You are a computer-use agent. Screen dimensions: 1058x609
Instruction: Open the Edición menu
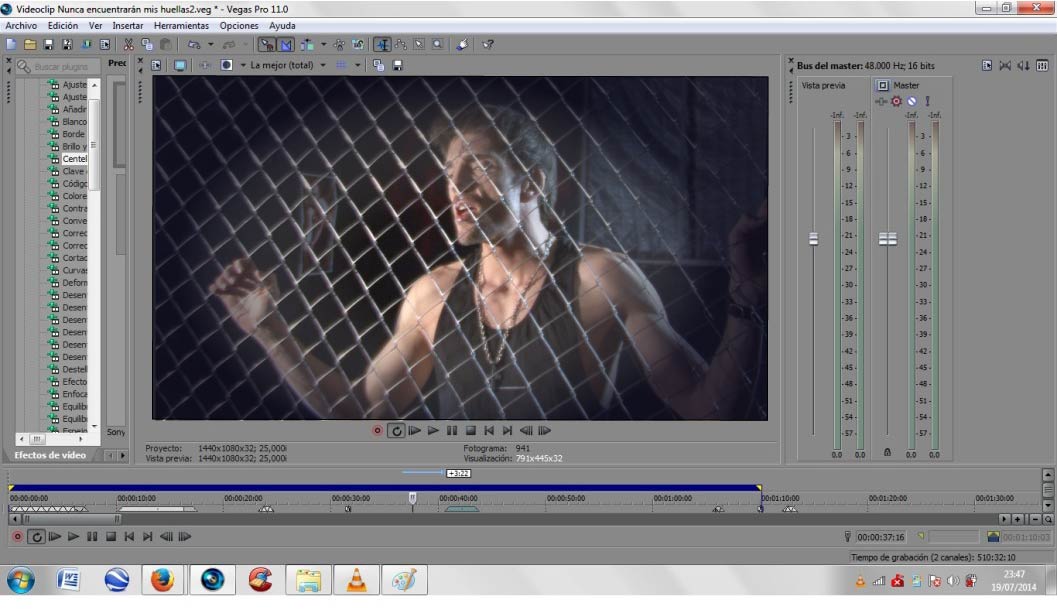tap(63, 26)
